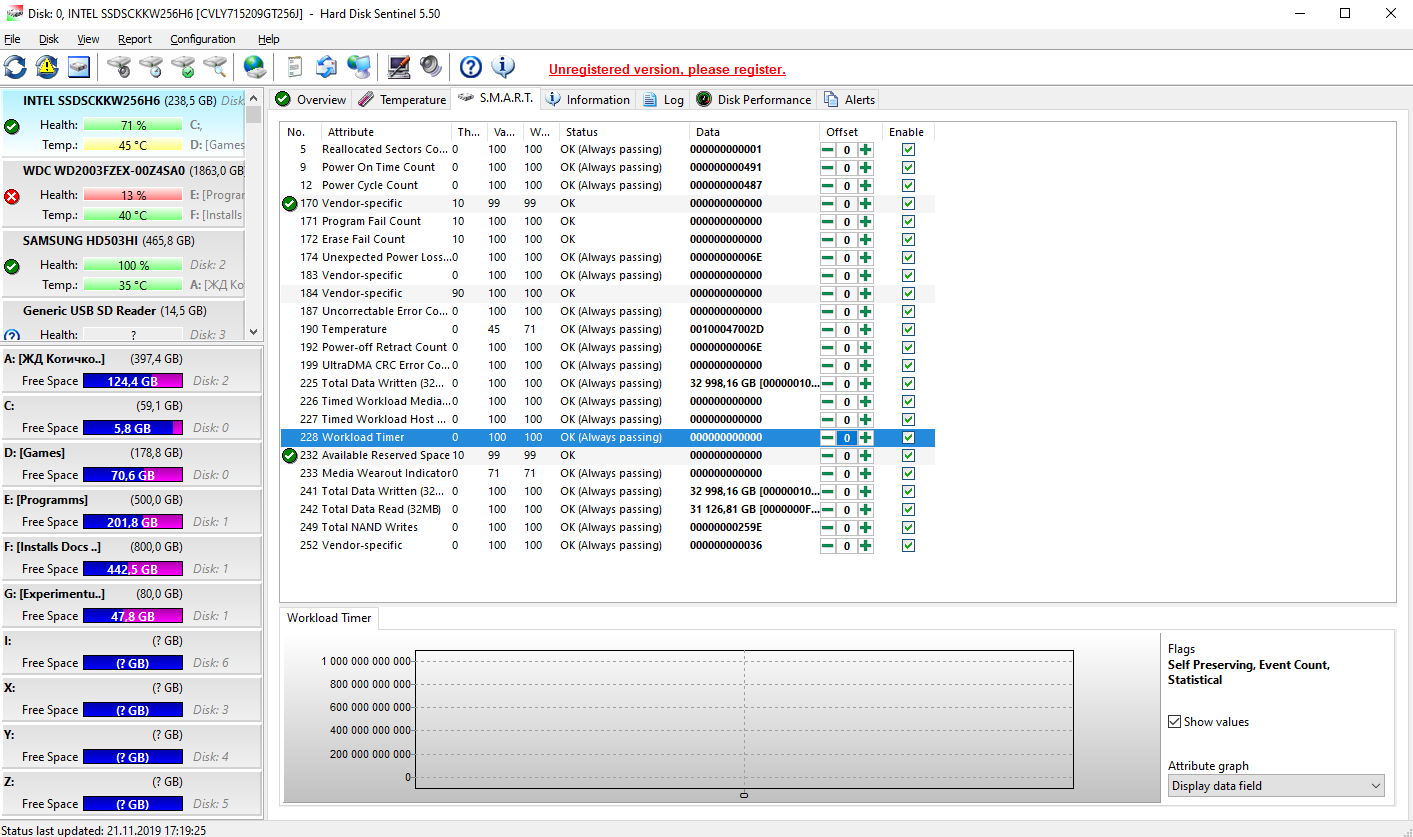This screenshot has height=837, width=1413.
Task: Click the red error icon of WDC disk
Action: tap(12, 197)
